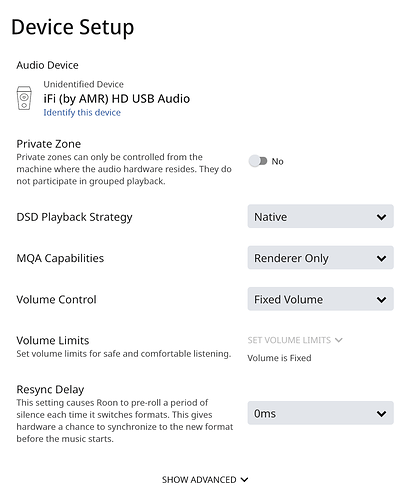Open the Resync Delay 0ms dropdown
The width and height of the screenshot is (410, 500).
click(x=320, y=413)
